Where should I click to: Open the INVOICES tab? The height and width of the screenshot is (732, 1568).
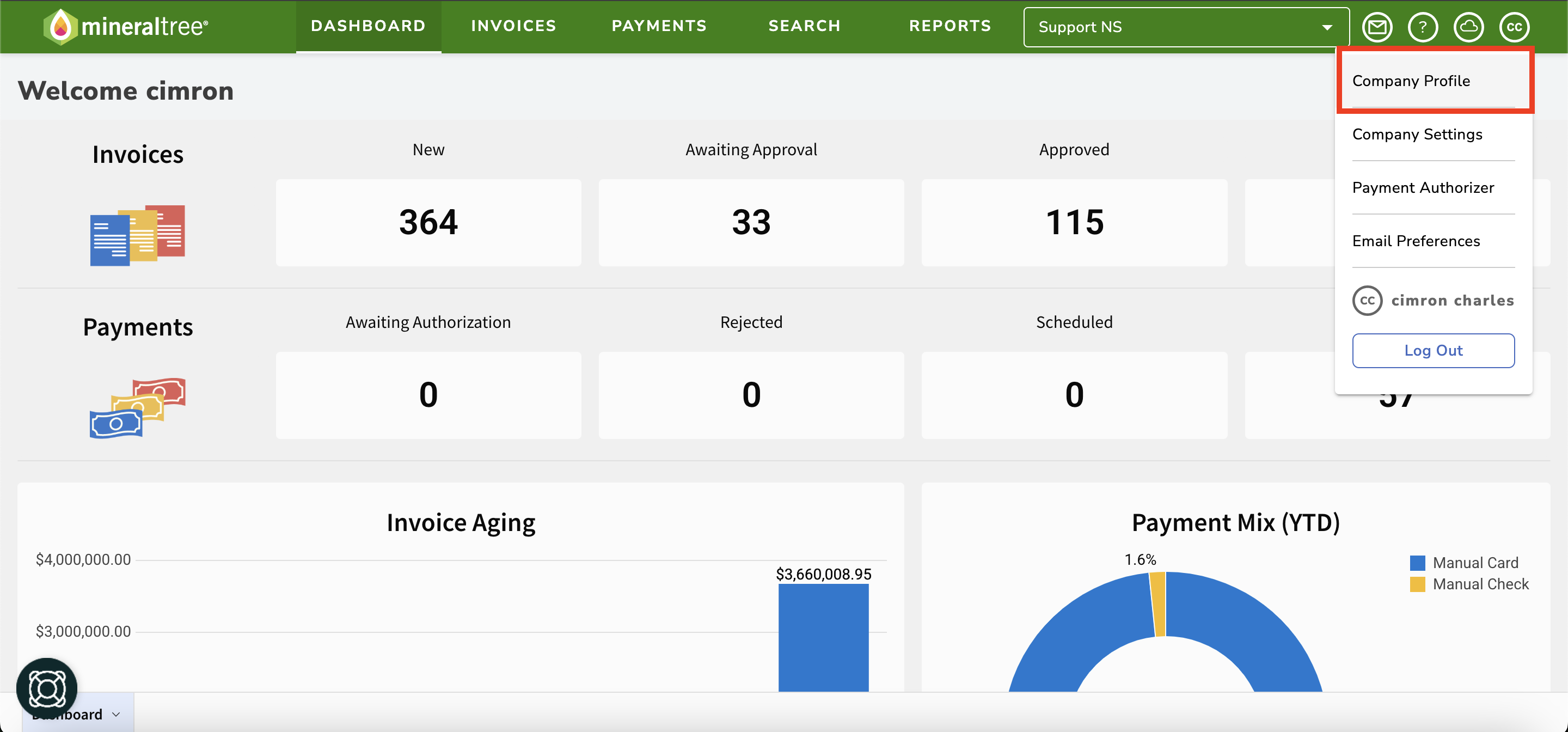tap(514, 26)
